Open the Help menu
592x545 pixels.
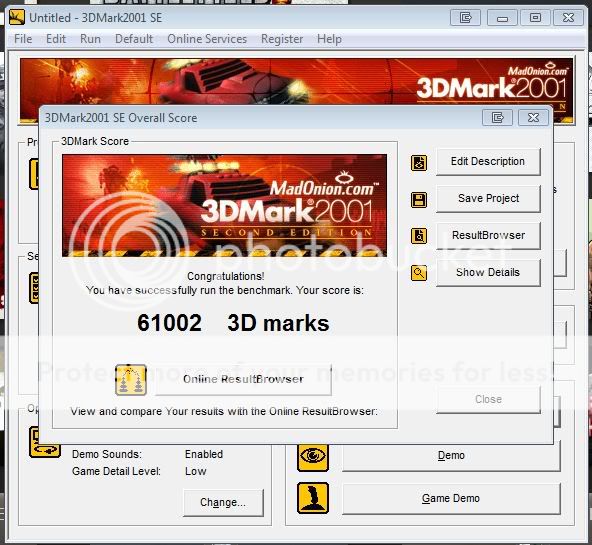329,39
